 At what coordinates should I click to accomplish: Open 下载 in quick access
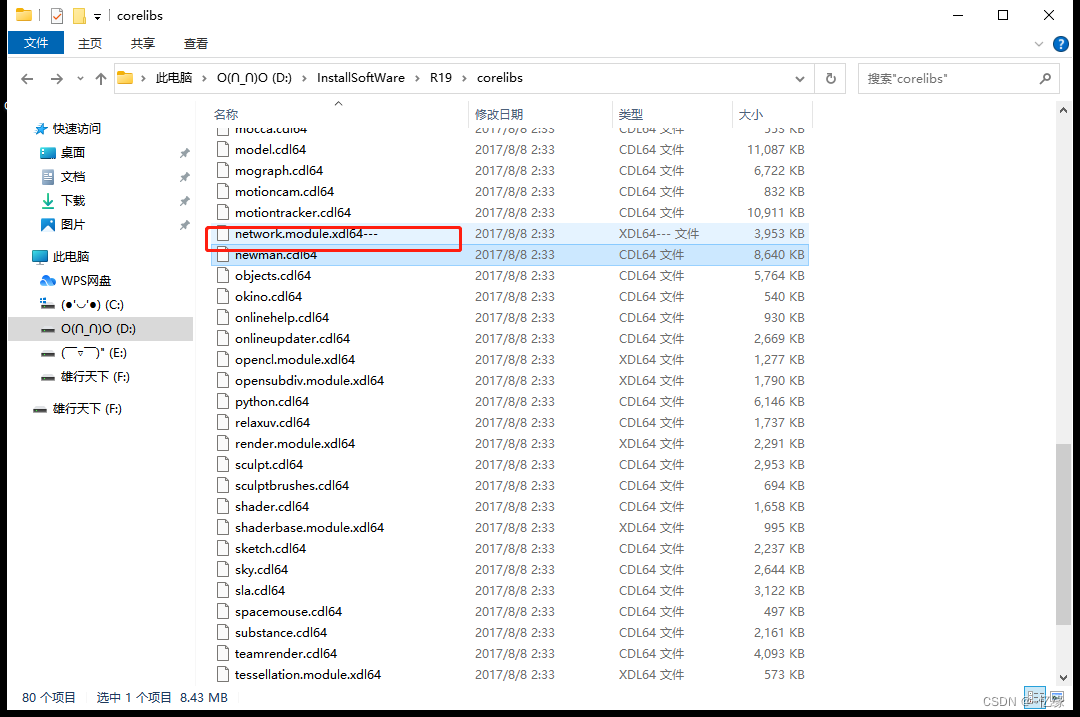click(72, 200)
